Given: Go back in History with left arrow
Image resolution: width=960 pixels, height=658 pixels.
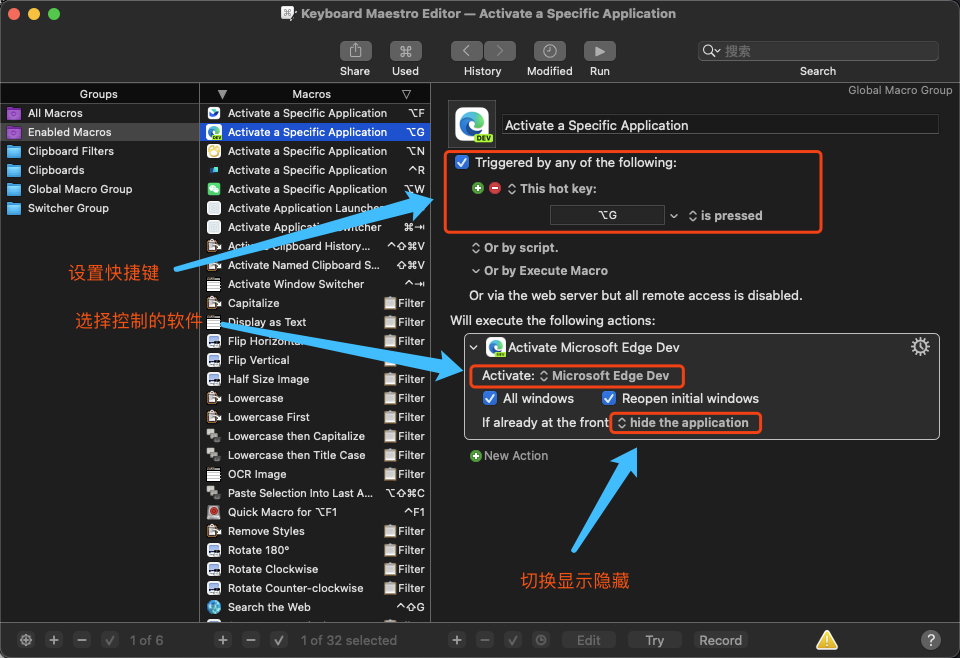Looking at the screenshot, I should coord(467,51).
